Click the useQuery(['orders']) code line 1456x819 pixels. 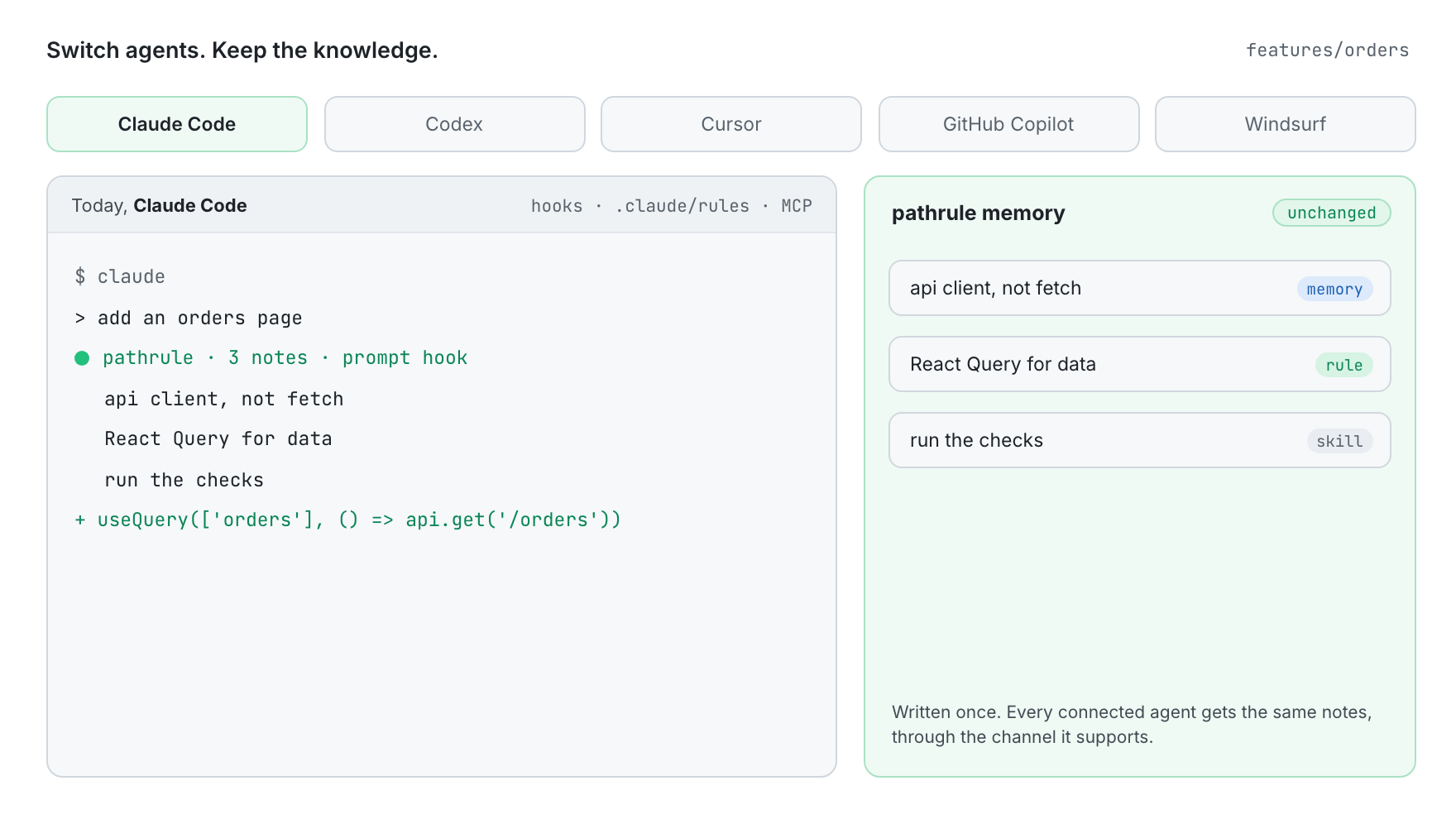click(347, 520)
